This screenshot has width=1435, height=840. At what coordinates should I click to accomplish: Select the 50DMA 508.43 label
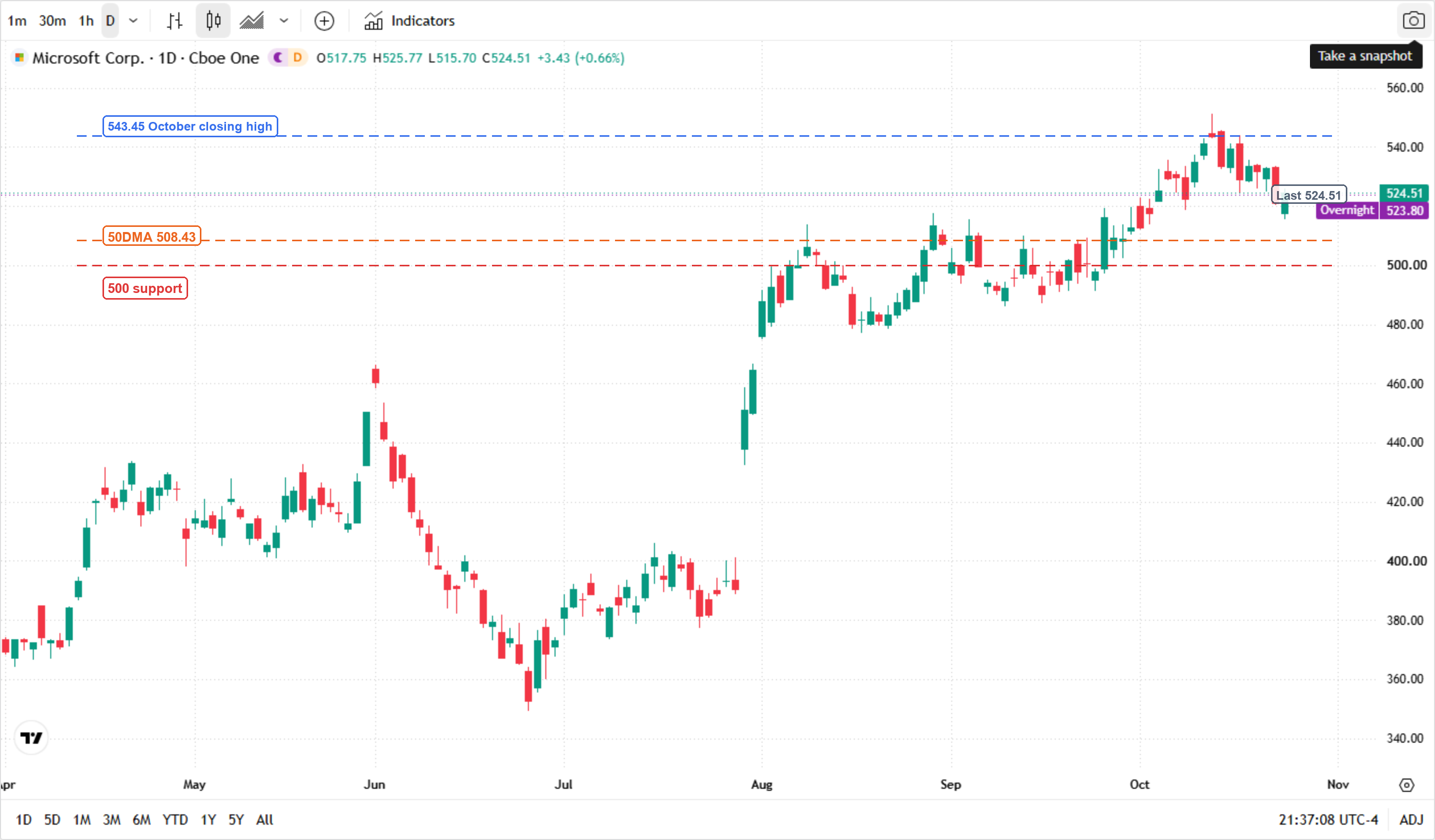(152, 237)
